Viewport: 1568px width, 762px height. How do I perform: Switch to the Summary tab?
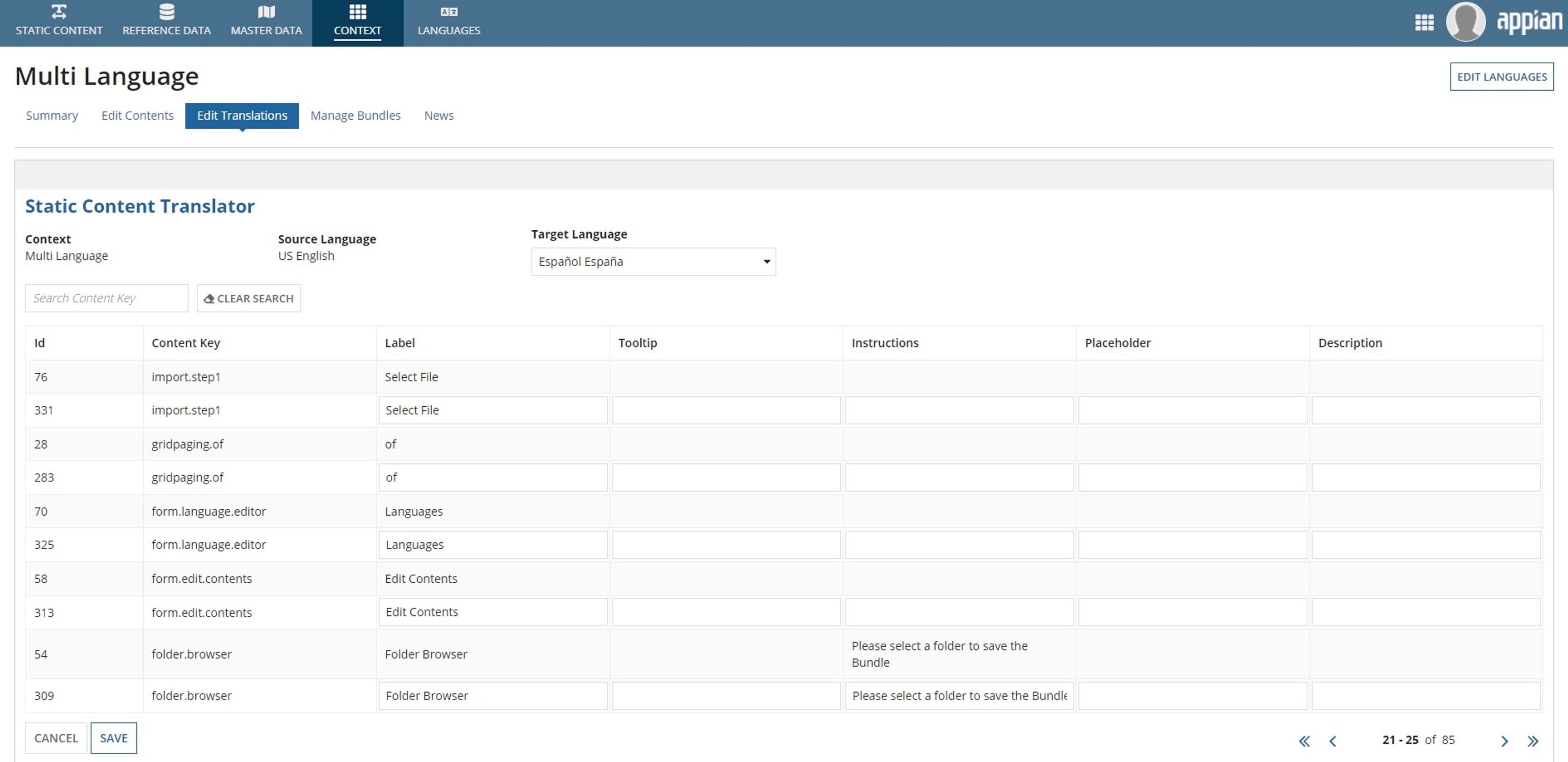coord(52,116)
